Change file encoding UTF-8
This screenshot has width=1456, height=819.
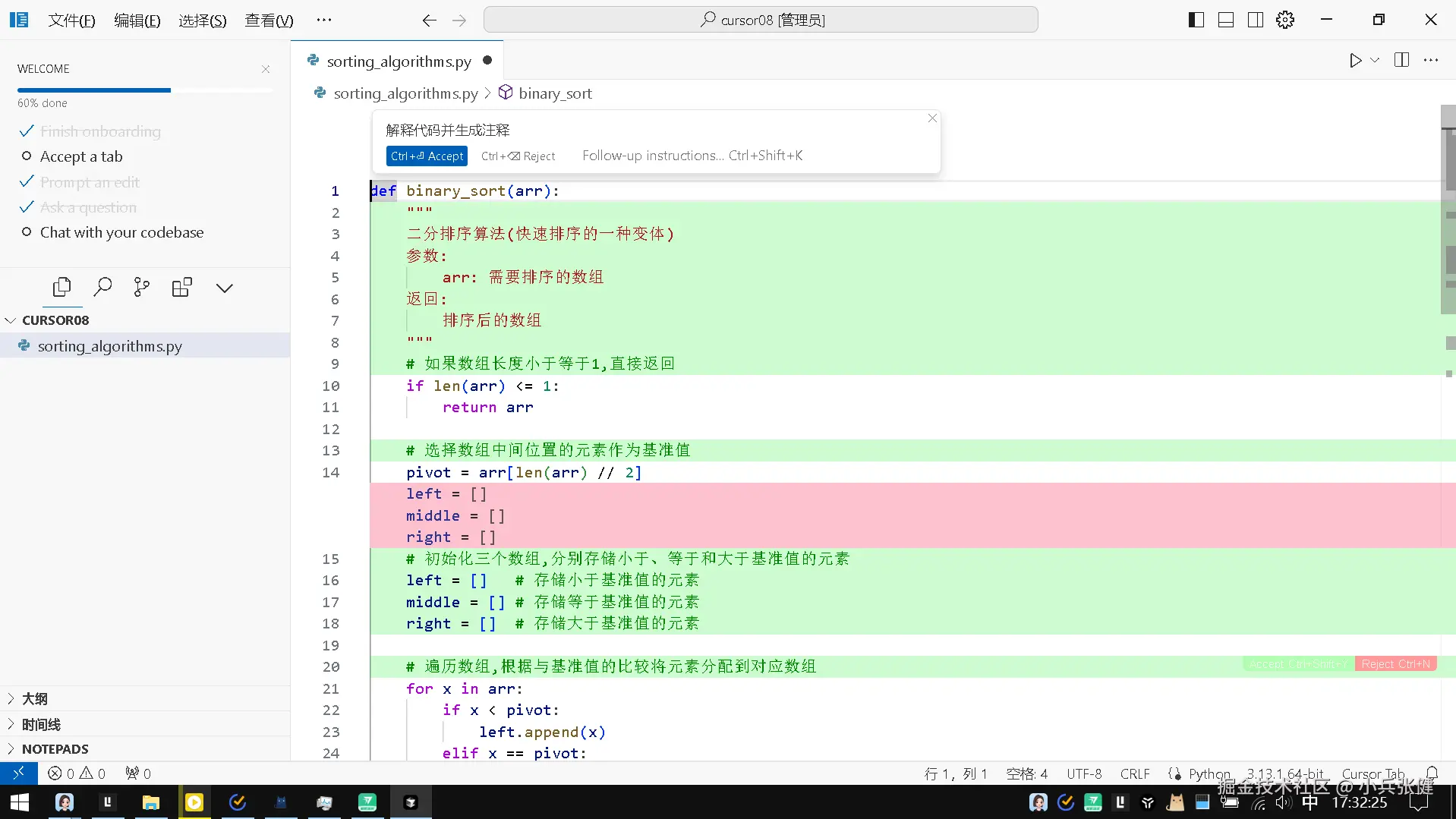[x=1084, y=773]
